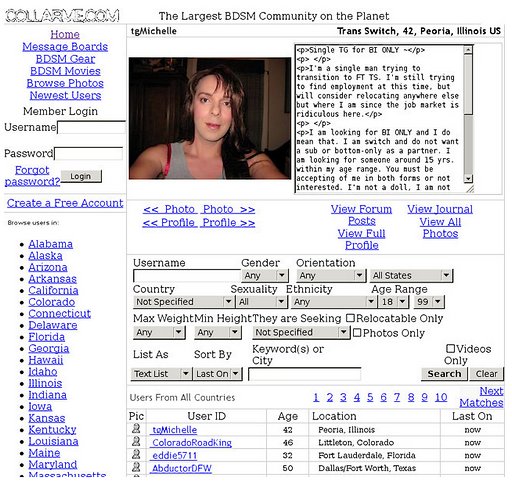
Task: Open ColoradoRoadKing user profile
Action: coord(192,443)
